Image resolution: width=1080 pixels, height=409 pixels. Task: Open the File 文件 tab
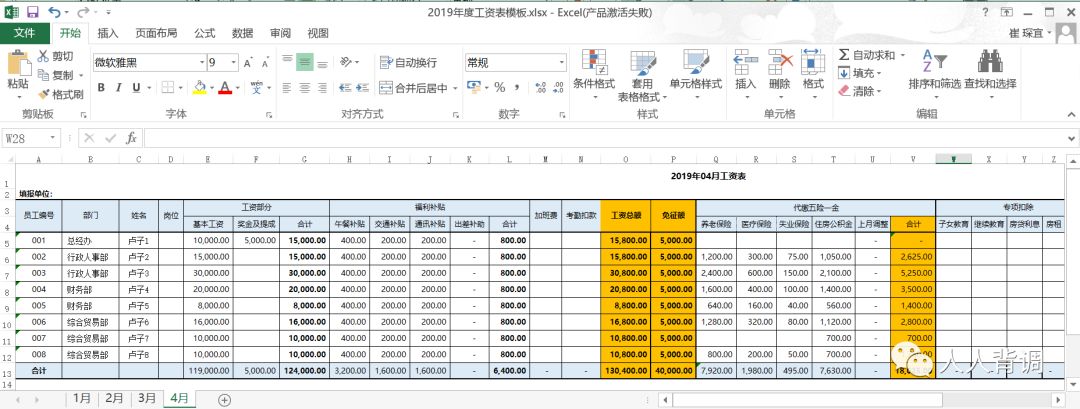point(25,33)
